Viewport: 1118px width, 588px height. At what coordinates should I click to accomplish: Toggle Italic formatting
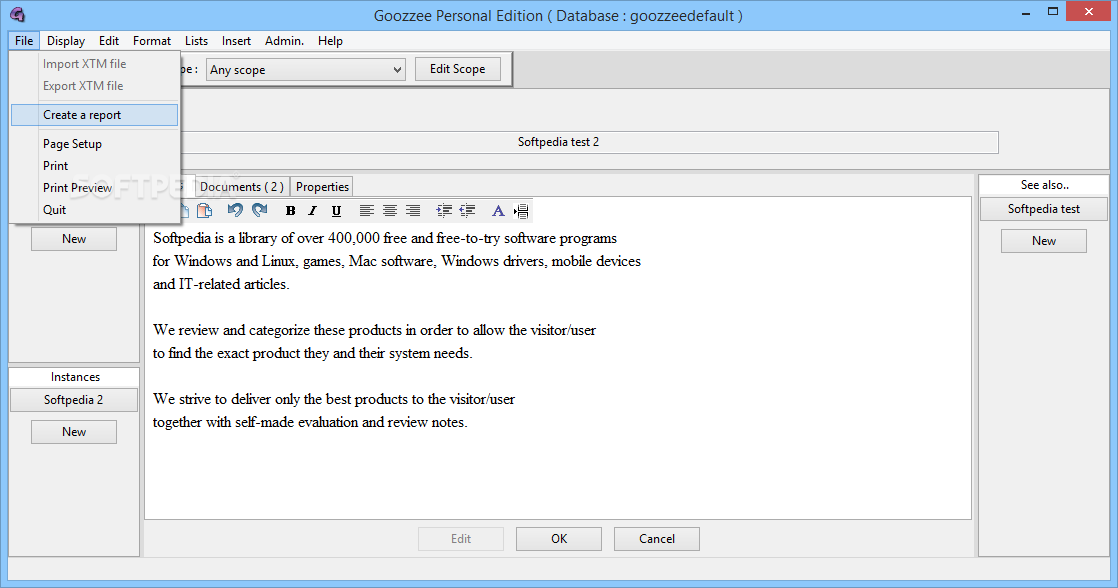coord(312,211)
